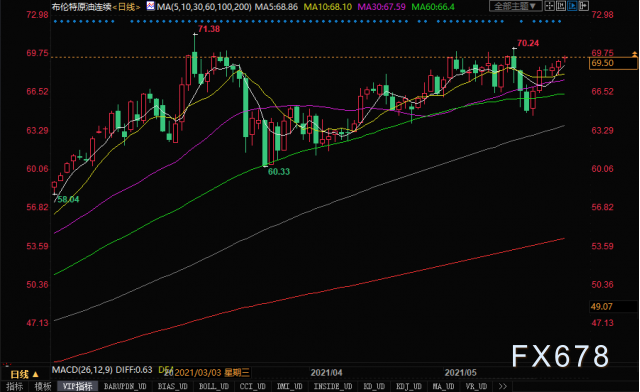
Task: Click the blue play replay icon
Action: pyautogui.click(x=573, y=6)
